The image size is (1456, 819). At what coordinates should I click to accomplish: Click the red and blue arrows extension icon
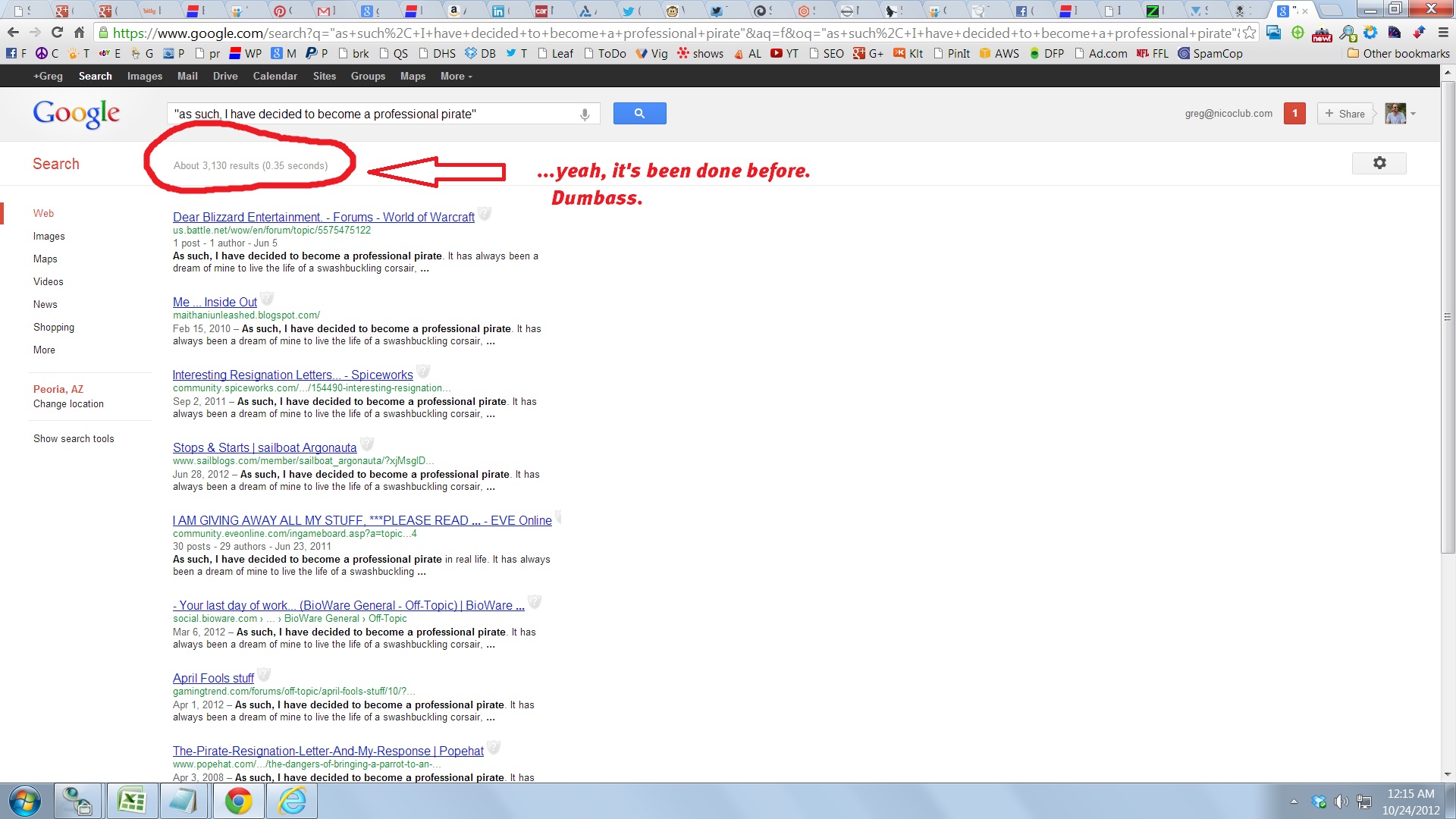coord(1419,33)
